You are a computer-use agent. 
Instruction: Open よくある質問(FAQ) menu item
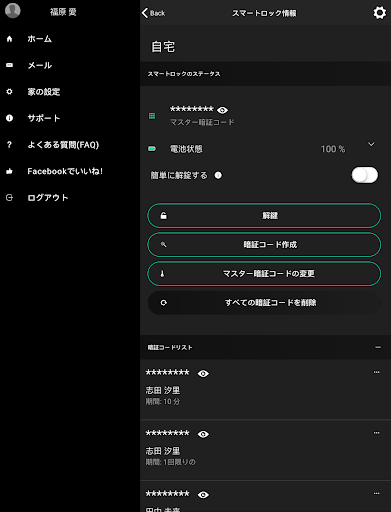click(x=63, y=145)
